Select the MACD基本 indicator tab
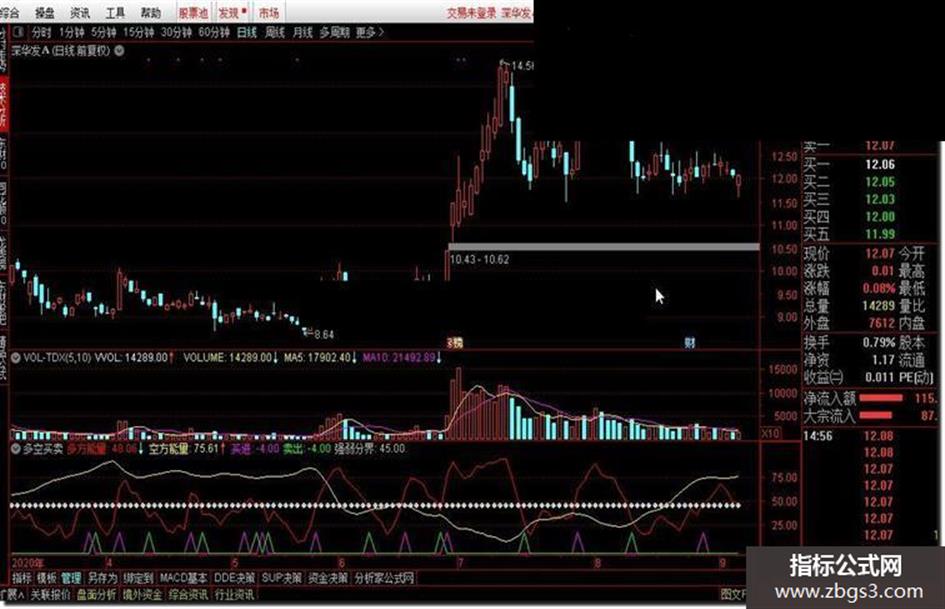 point(183,578)
